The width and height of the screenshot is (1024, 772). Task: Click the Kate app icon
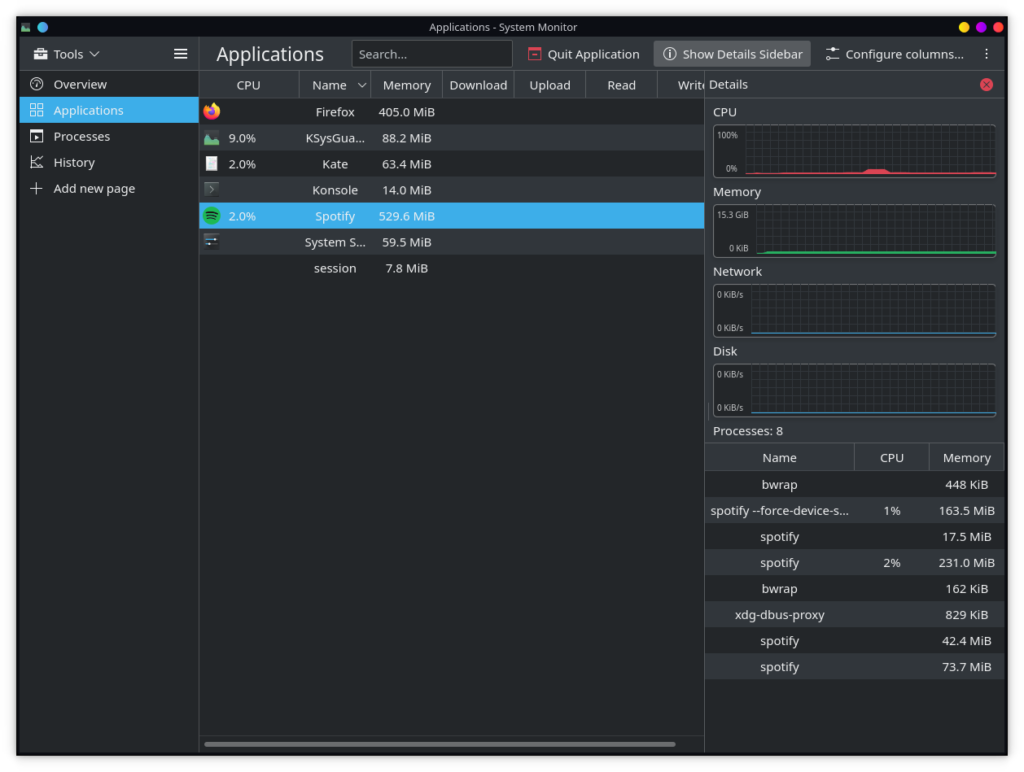tap(212, 164)
